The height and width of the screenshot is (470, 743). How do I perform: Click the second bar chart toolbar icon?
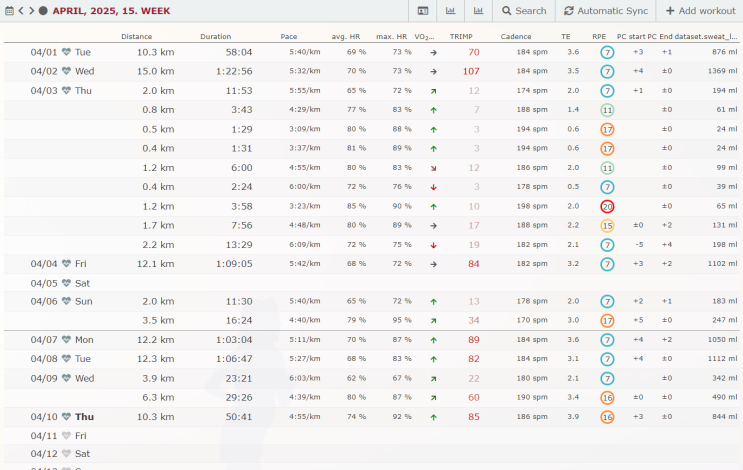[x=479, y=11]
